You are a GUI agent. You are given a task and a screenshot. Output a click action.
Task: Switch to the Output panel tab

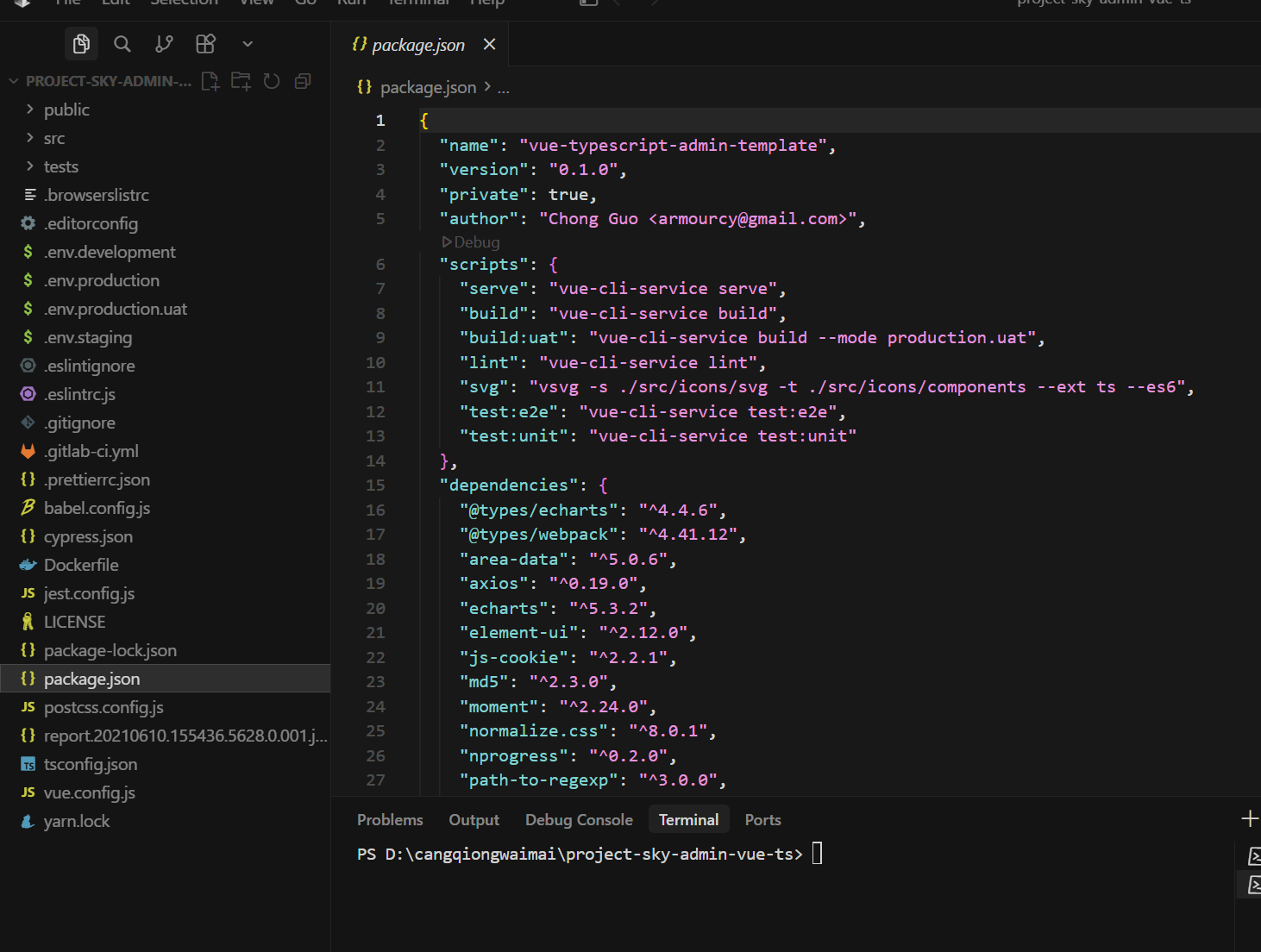click(x=474, y=820)
